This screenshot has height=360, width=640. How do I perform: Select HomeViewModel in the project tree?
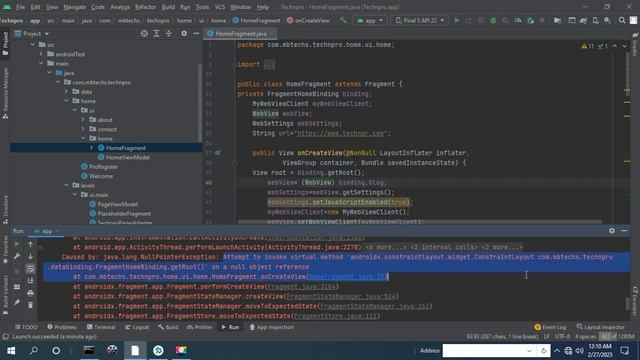[x=124, y=157]
